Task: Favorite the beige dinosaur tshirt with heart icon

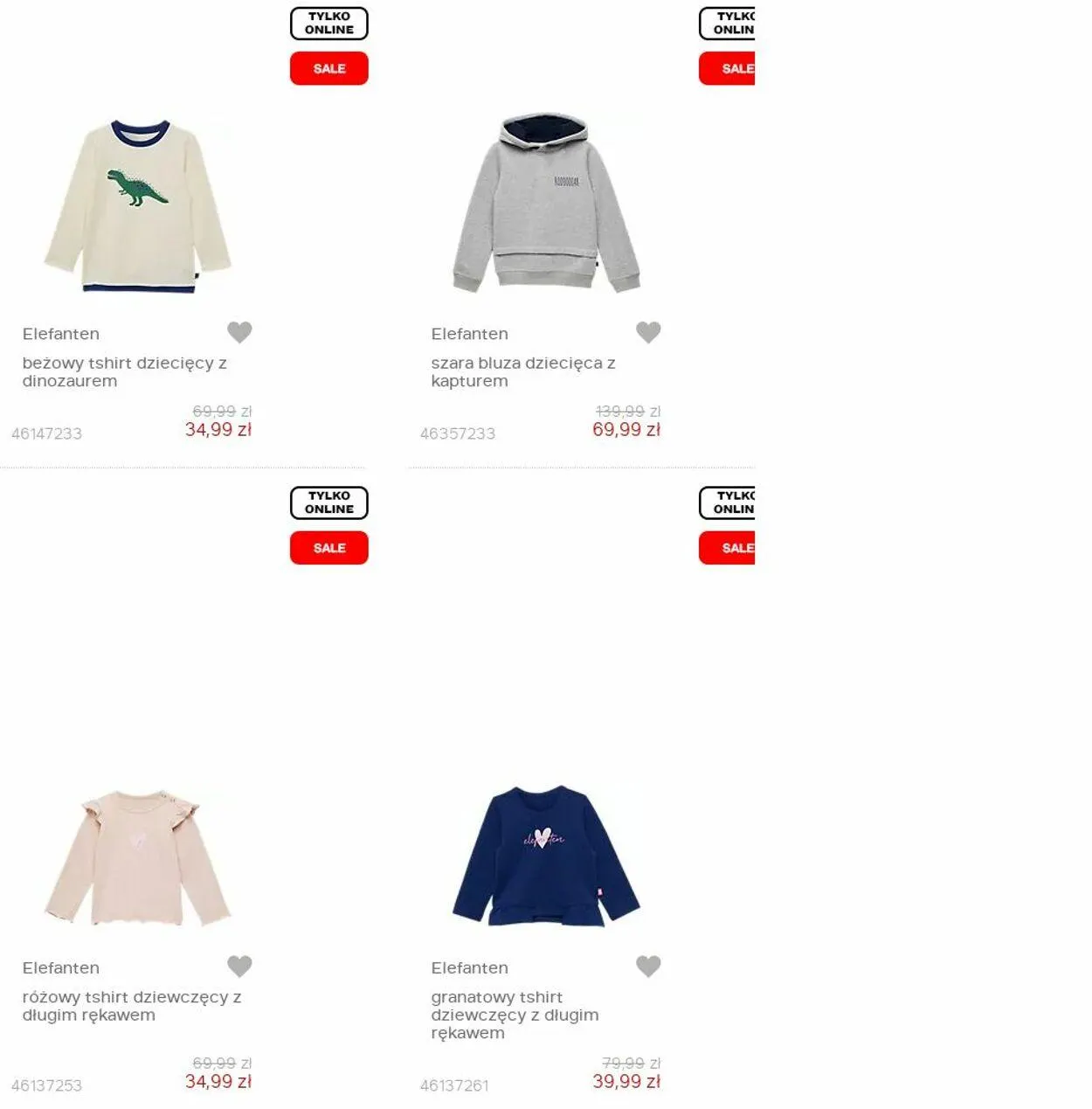Action: [x=239, y=332]
